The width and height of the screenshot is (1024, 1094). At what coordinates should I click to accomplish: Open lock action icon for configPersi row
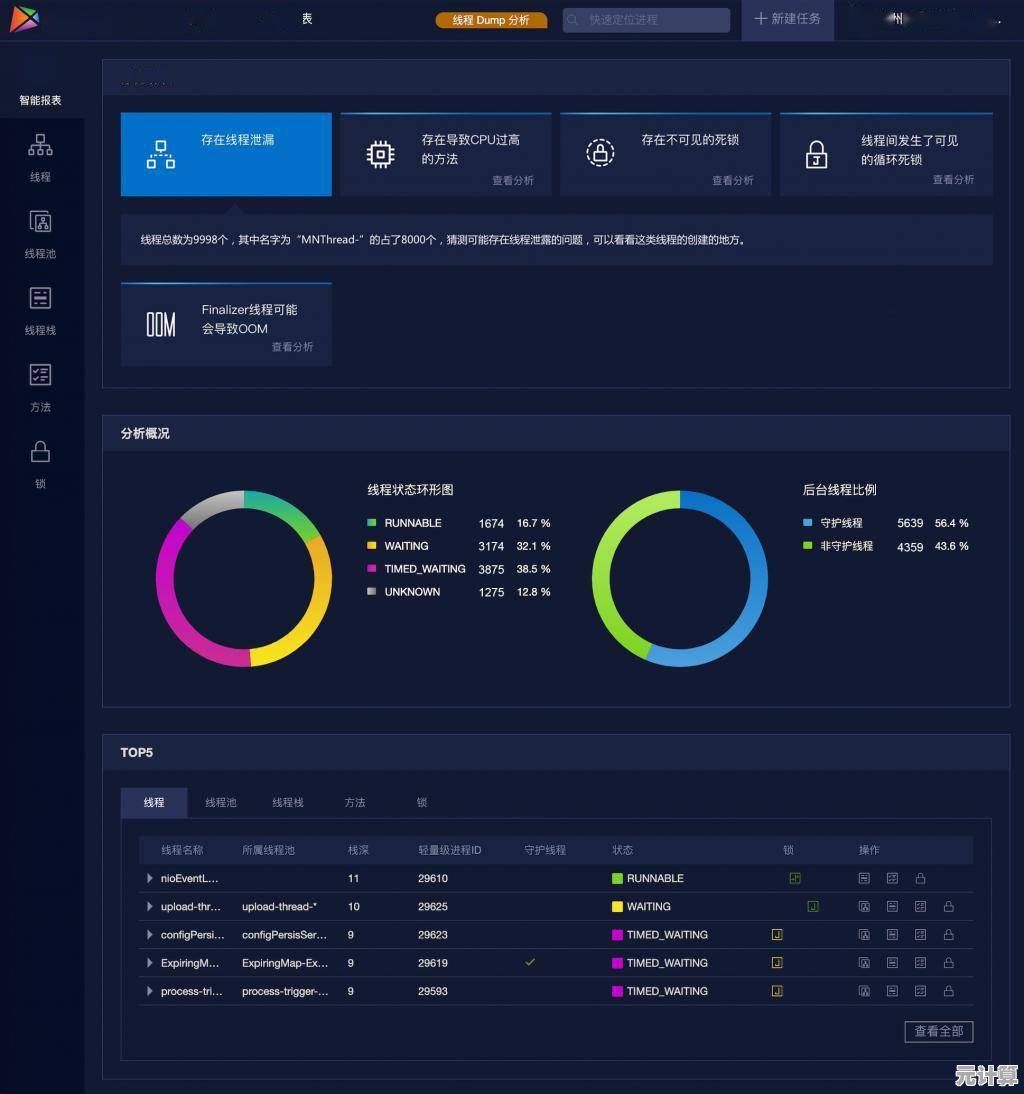tap(949, 934)
